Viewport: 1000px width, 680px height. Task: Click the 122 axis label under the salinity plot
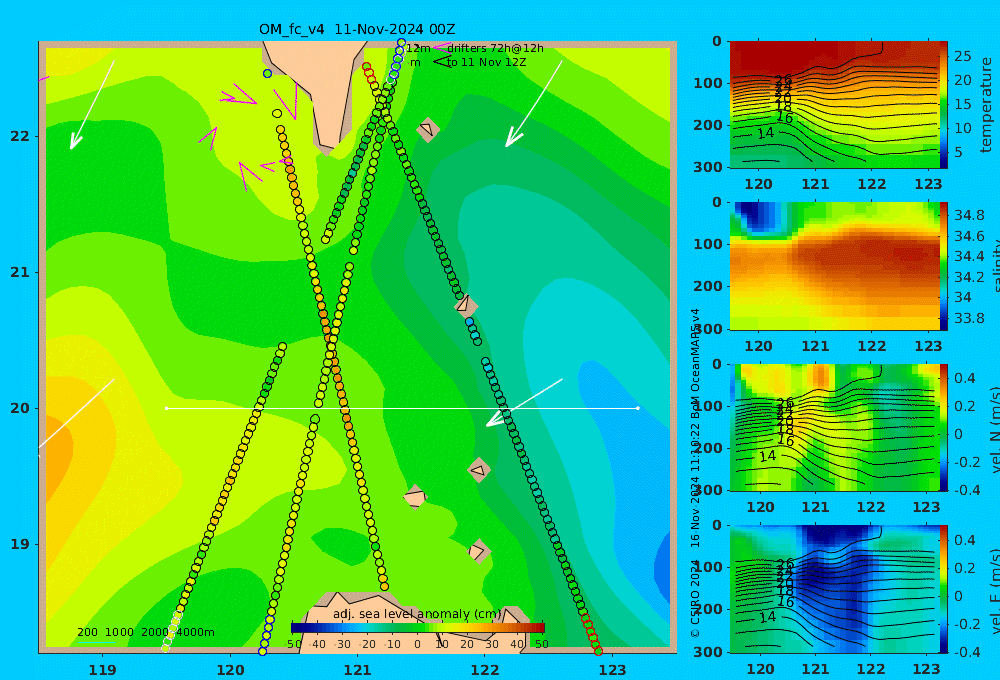(871, 346)
